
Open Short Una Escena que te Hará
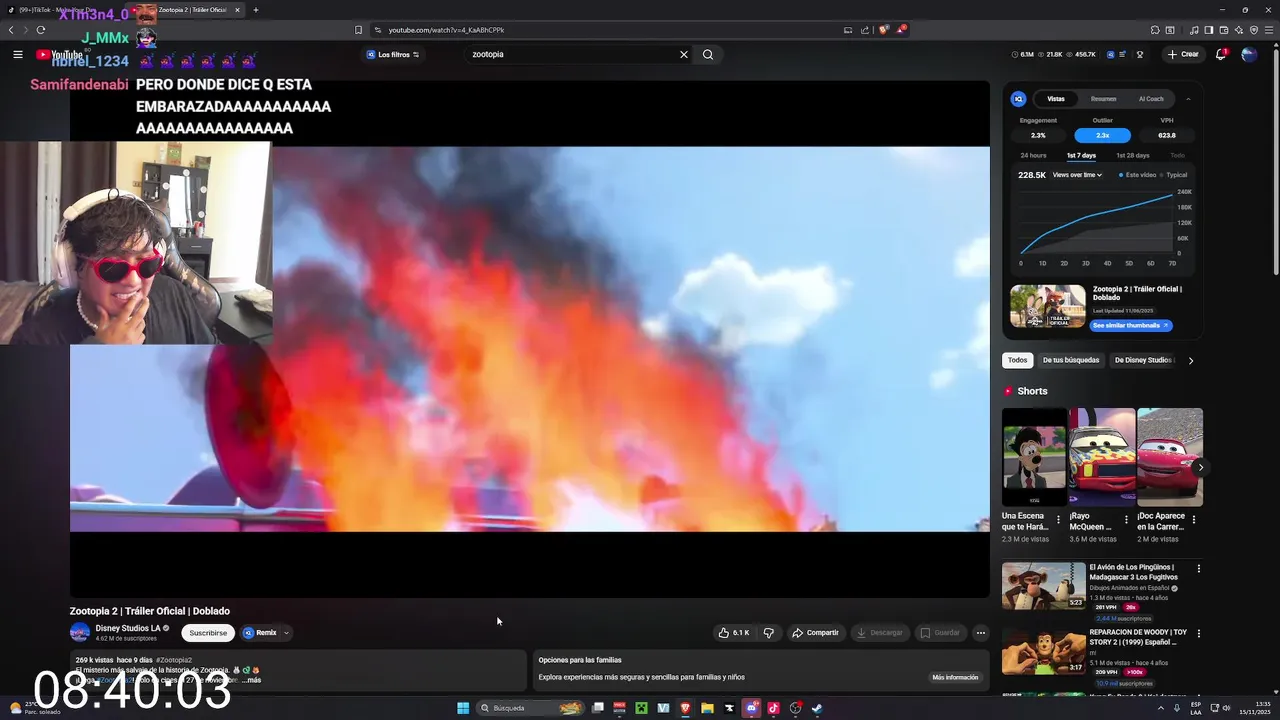click(1034, 457)
